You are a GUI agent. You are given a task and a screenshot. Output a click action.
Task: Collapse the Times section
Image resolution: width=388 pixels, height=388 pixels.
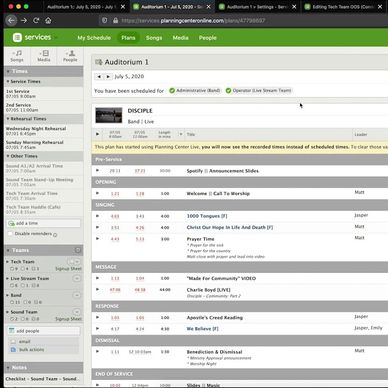coord(8,71)
